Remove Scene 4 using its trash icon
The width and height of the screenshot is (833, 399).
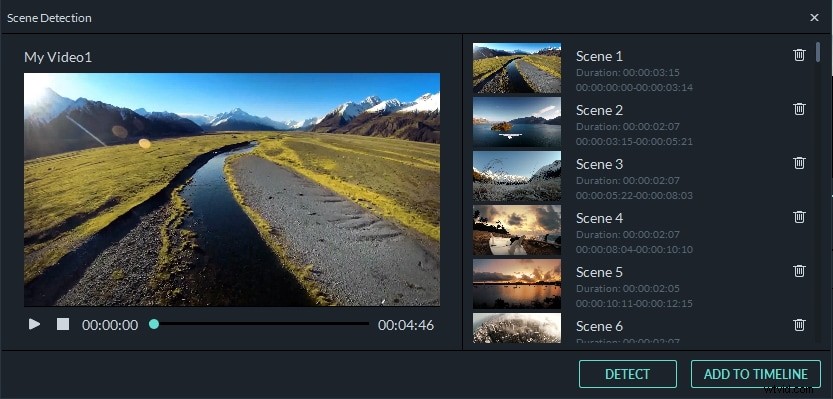(x=799, y=217)
